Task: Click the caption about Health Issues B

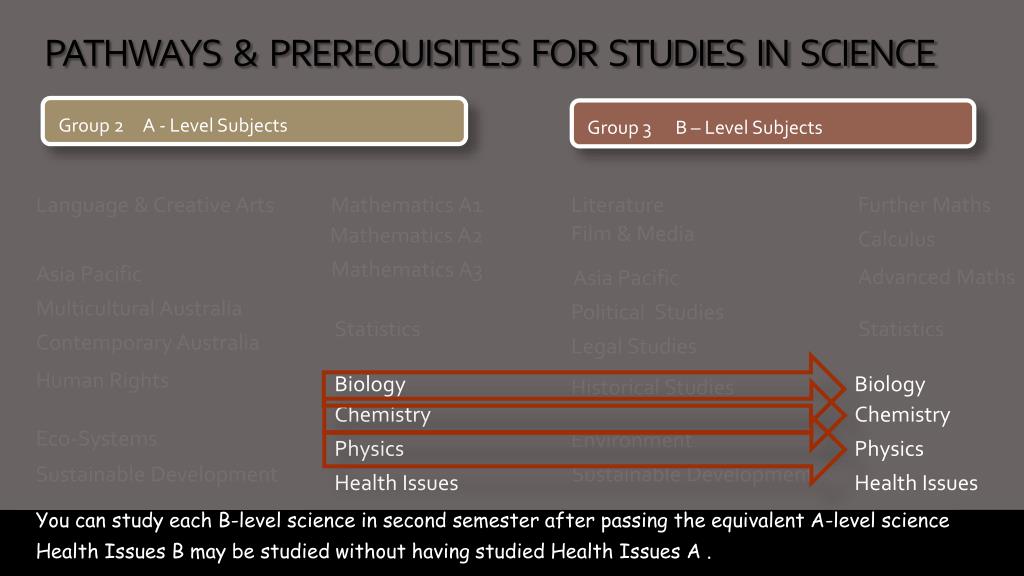Action: [373, 551]
